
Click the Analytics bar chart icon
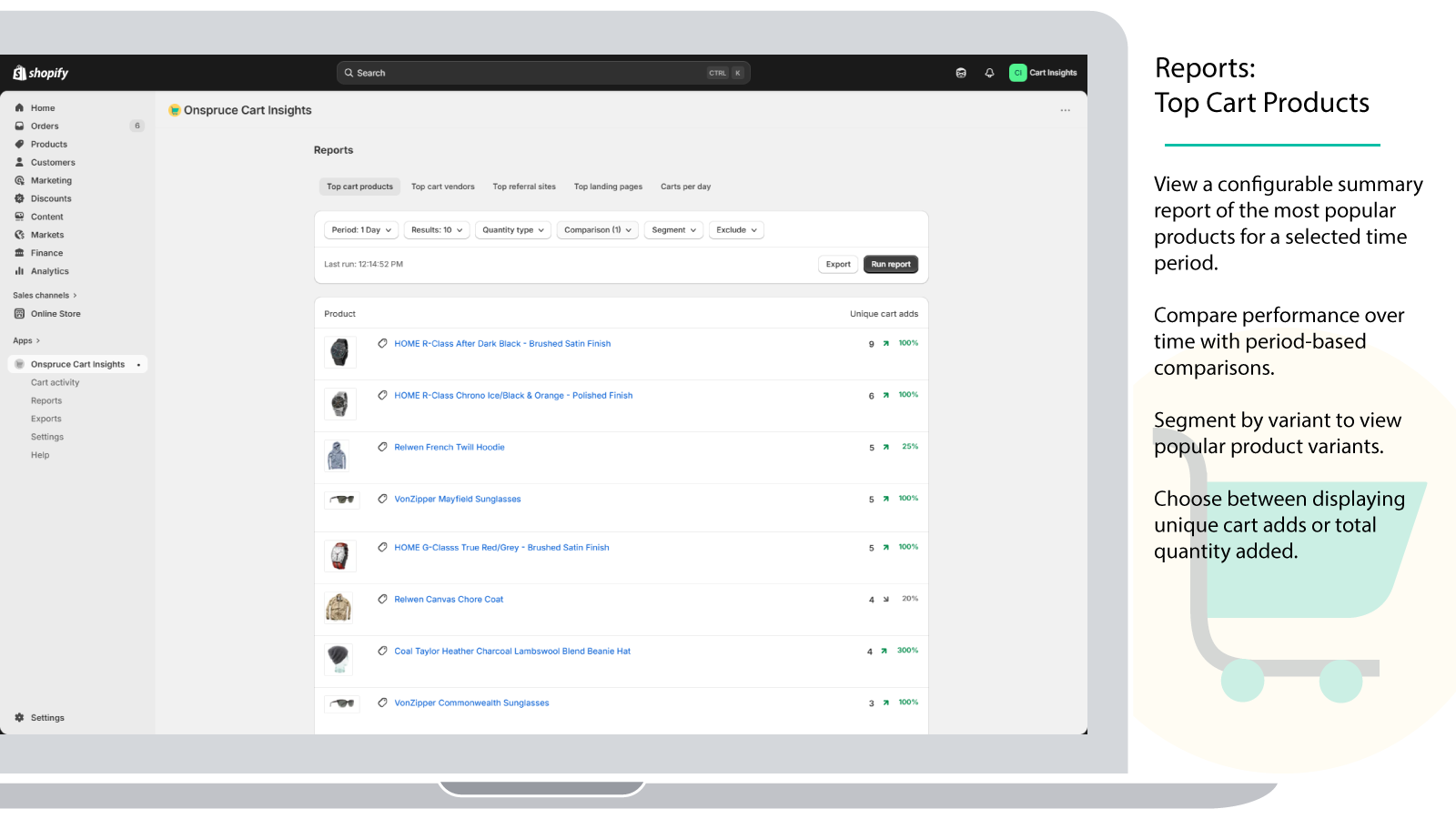(x=19, y=271)
